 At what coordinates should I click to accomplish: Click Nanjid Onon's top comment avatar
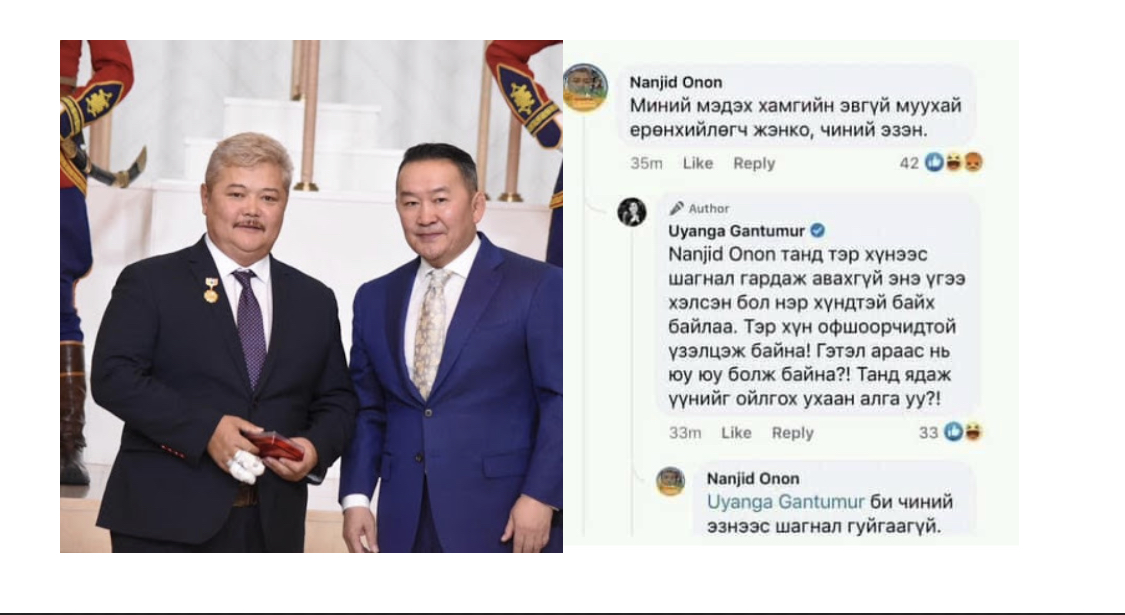[585, 88]
